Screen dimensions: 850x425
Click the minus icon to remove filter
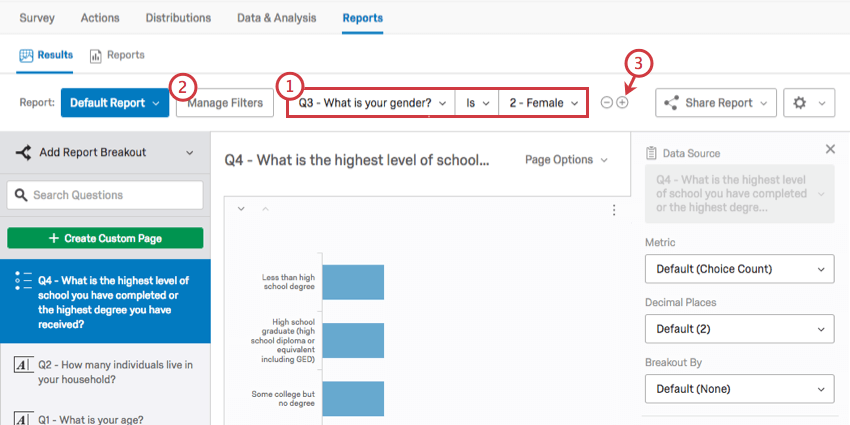(607, 103)
